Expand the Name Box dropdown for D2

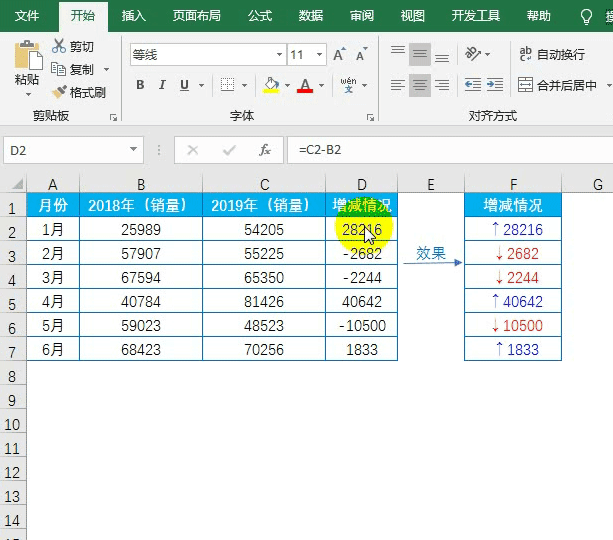pyautogui.click(x=134, y=150)
